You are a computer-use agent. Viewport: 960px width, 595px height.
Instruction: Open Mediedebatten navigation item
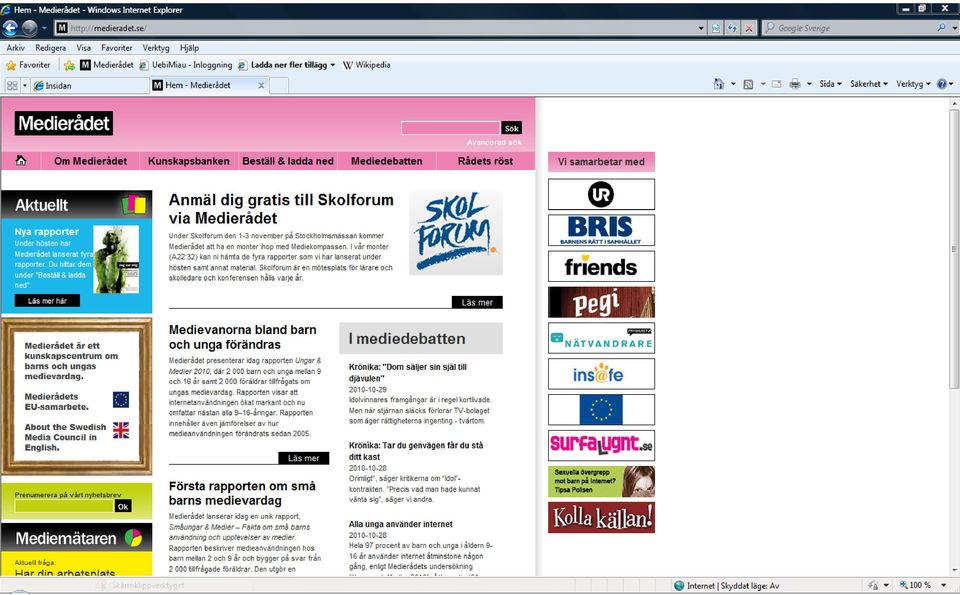coord(387,161)
